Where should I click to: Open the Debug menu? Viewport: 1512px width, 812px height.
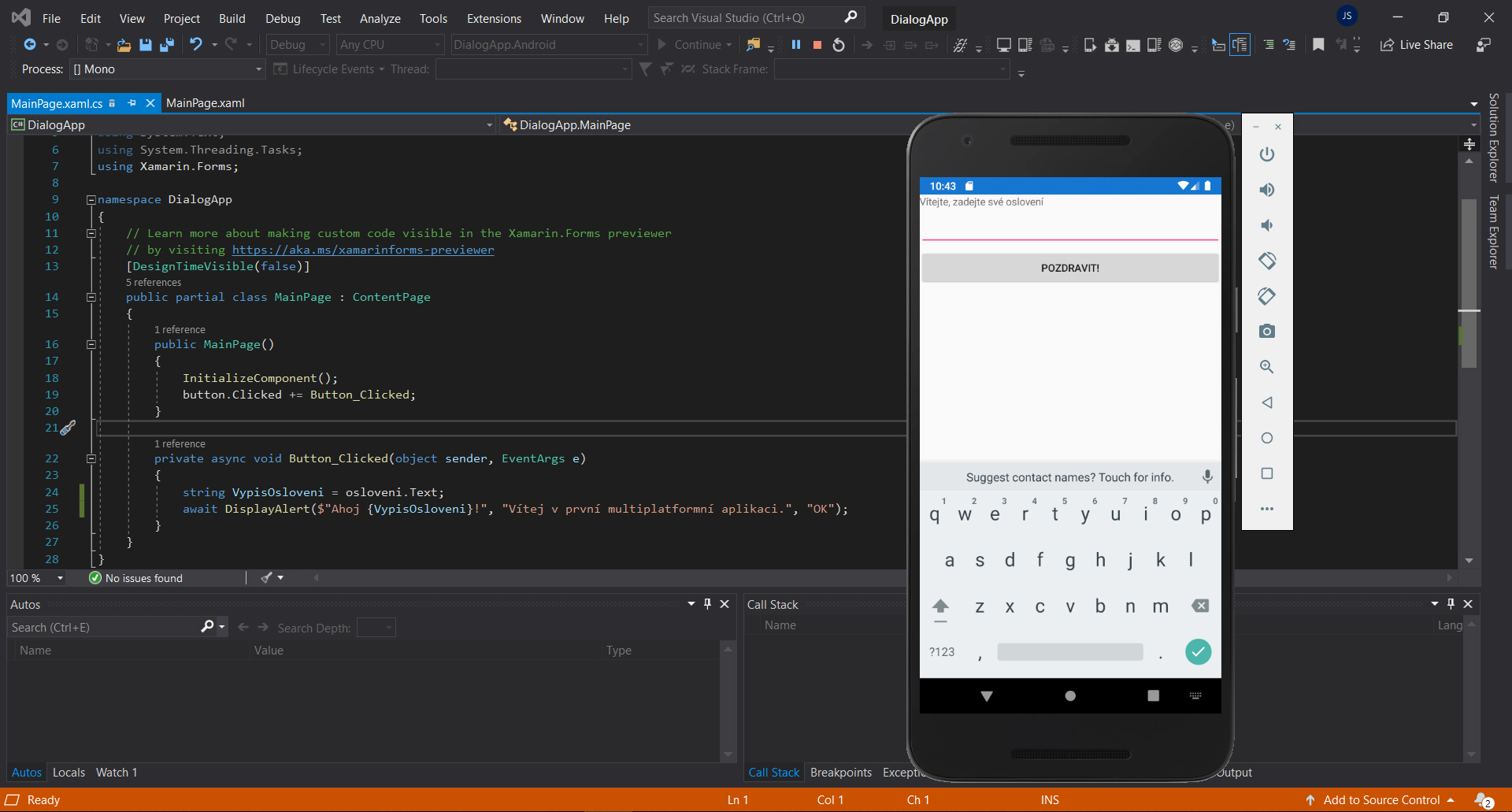pos(282,17)
